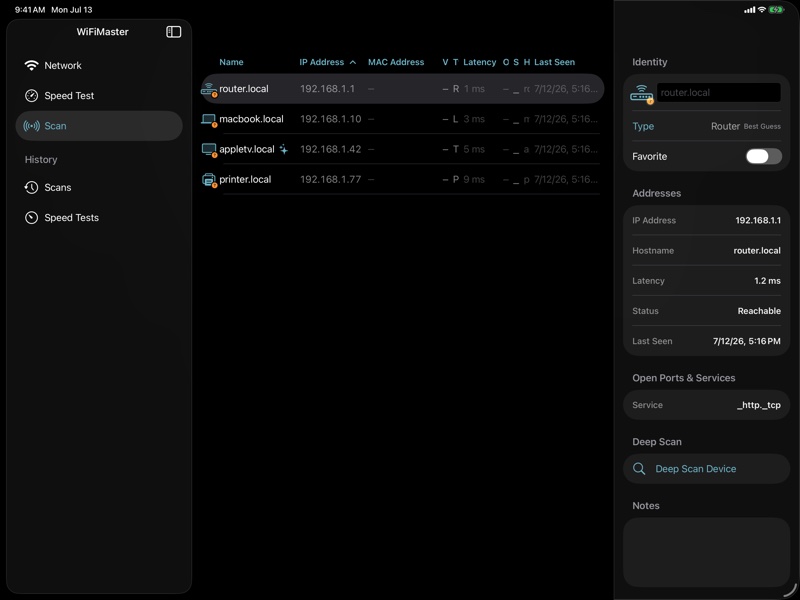This screenshot has width=800, height=600.
Task: Click the macbook laptop icon in list
Action: click(x=209, y=119)
